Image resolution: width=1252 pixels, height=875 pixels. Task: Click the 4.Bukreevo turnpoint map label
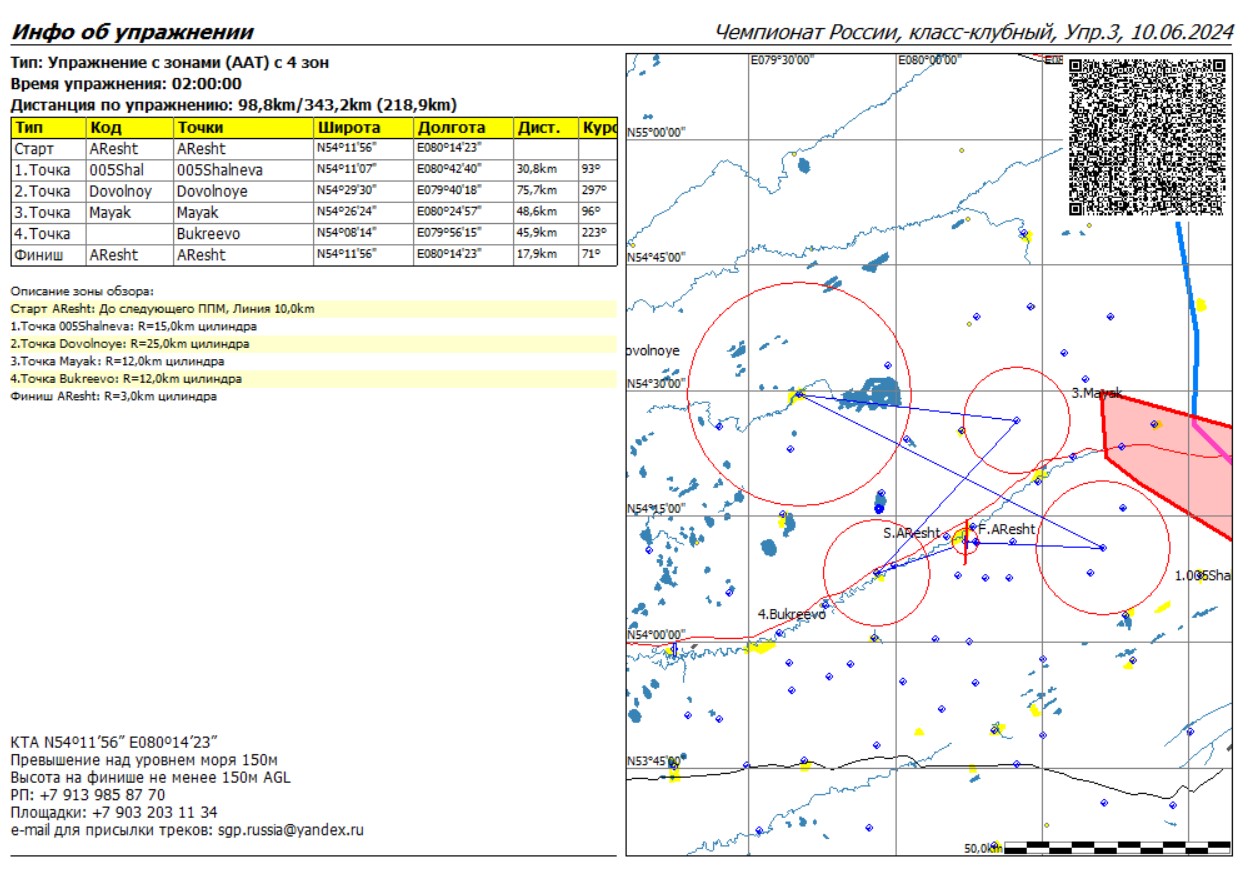pyautogui.click(x=791, y=614)
